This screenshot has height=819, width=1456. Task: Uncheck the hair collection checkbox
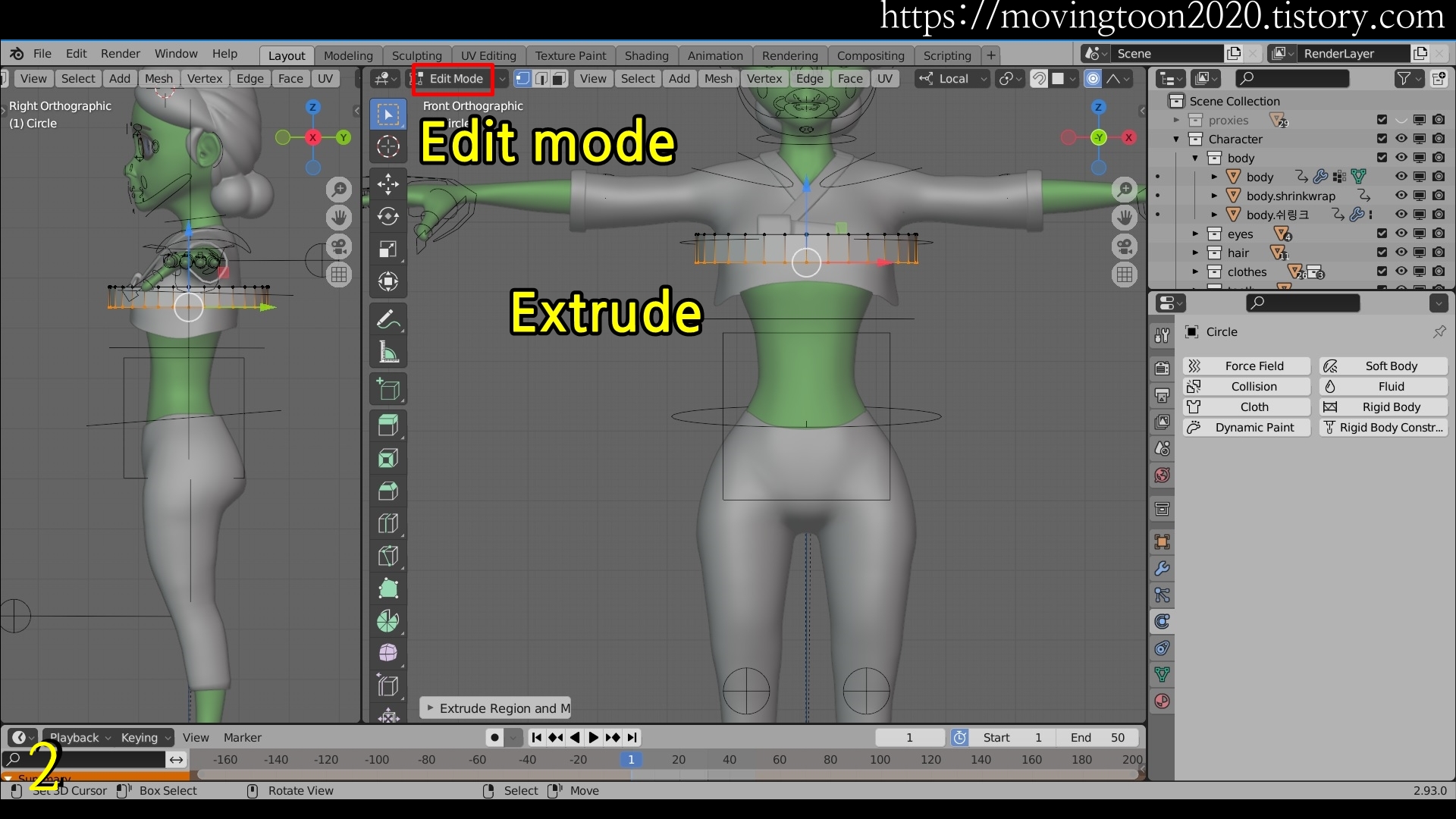(x=1382, y=253)
